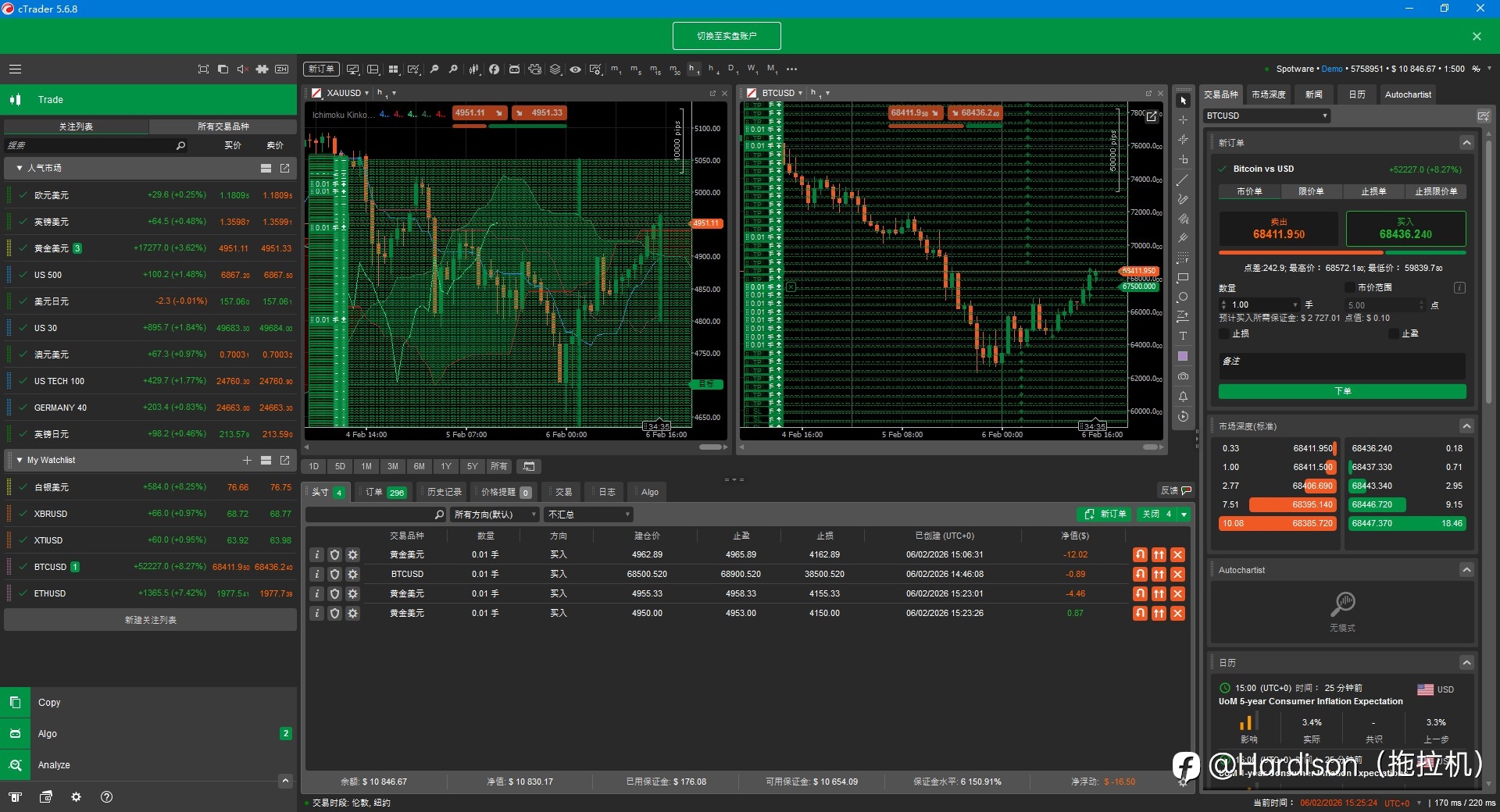Viewport: 1500px width, 812px height.
Task: Toggle the eye visibility icon in toolbar
Action: pyautogui.click(x=576, y=69)
